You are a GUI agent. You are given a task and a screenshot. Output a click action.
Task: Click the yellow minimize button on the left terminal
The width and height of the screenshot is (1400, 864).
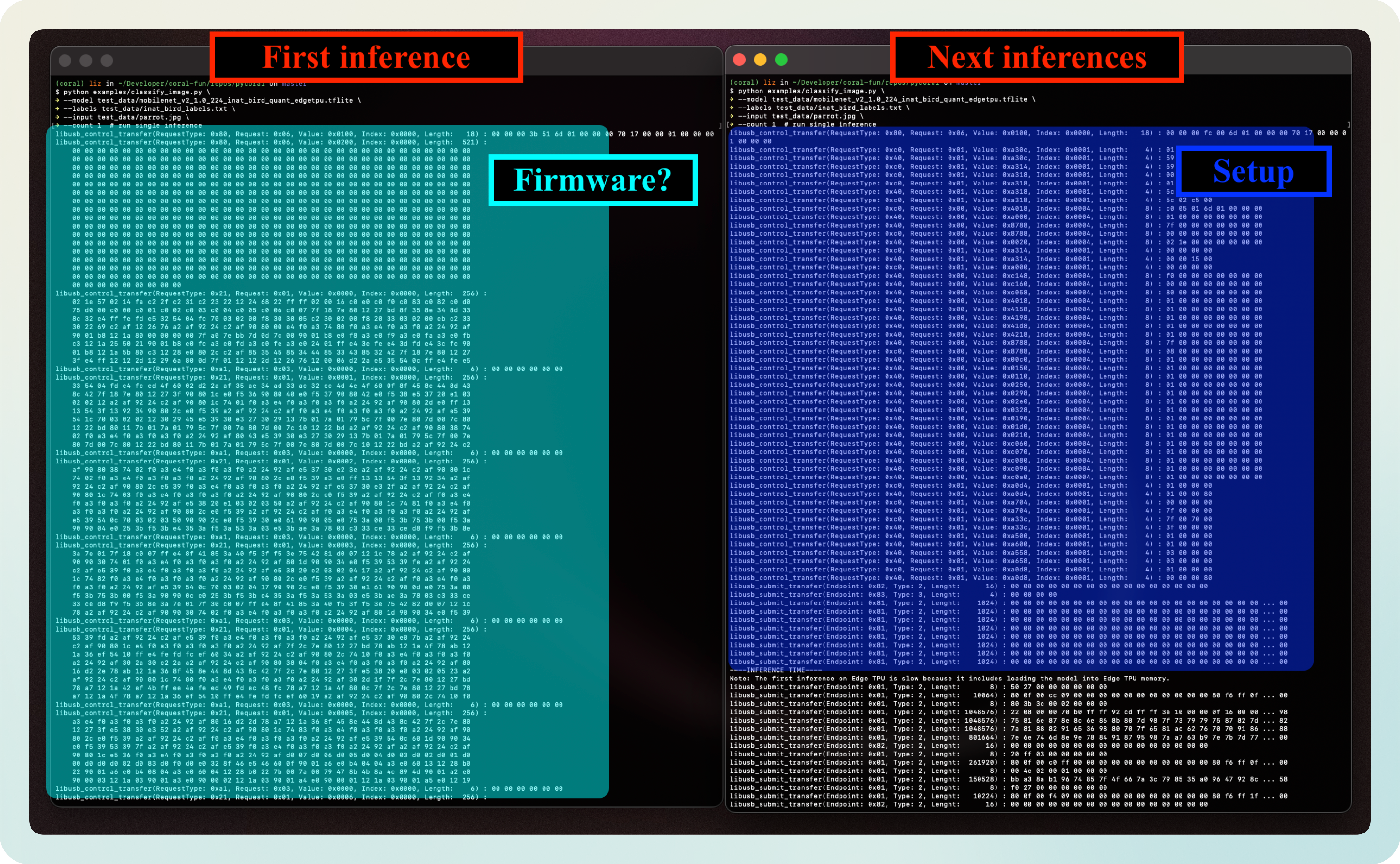coord(86,60)
